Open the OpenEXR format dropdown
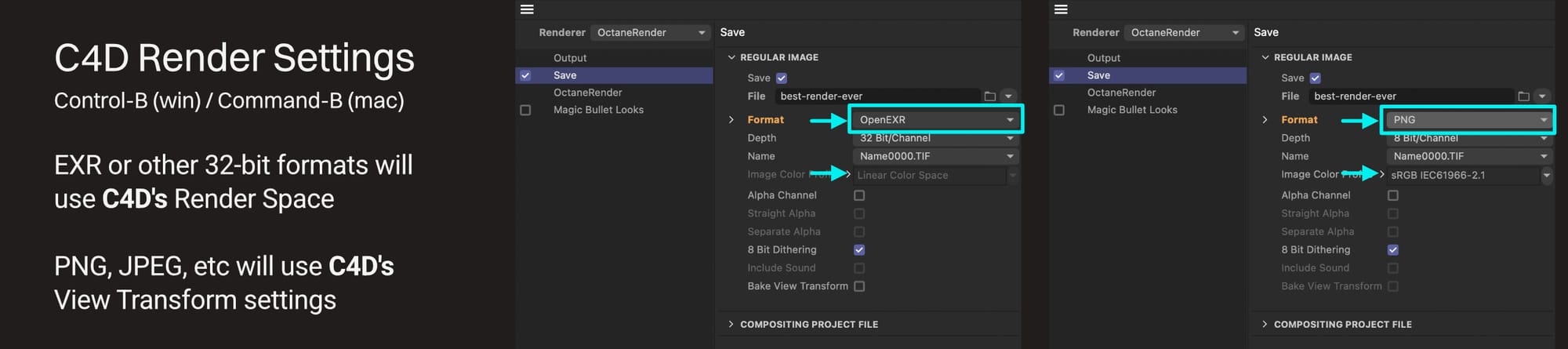Screen dimensions: 1568x349 pos(936,120)
